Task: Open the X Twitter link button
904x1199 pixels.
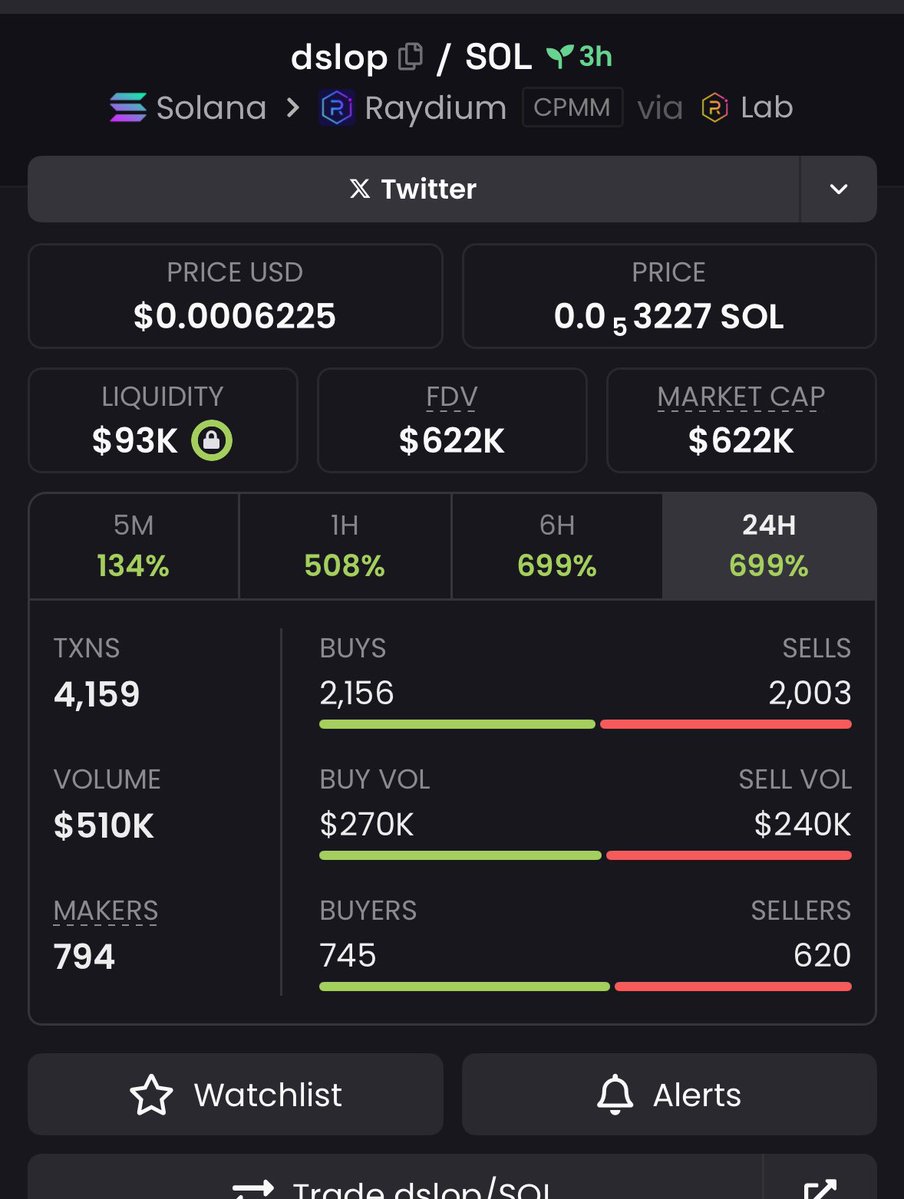Action: (414, 189)
